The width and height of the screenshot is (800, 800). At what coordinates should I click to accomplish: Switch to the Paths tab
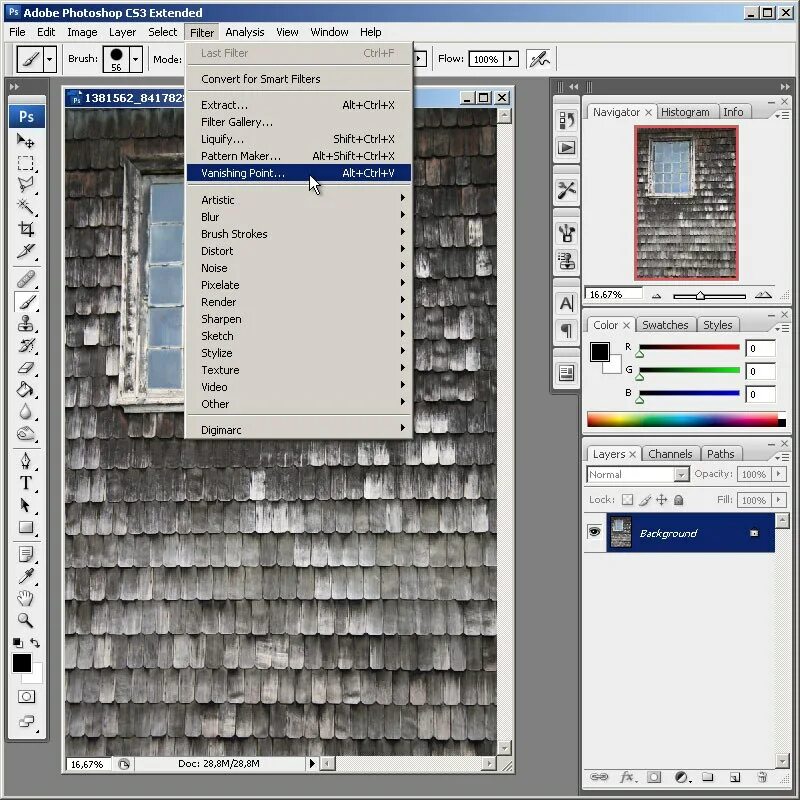720,454
